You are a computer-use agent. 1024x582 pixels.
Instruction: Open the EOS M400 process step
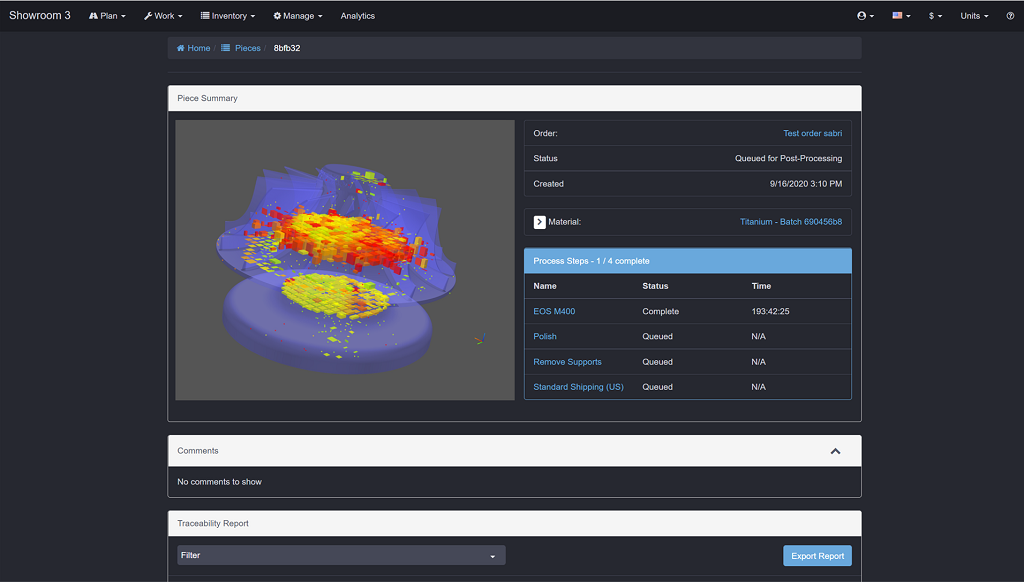tap(554, 311)
